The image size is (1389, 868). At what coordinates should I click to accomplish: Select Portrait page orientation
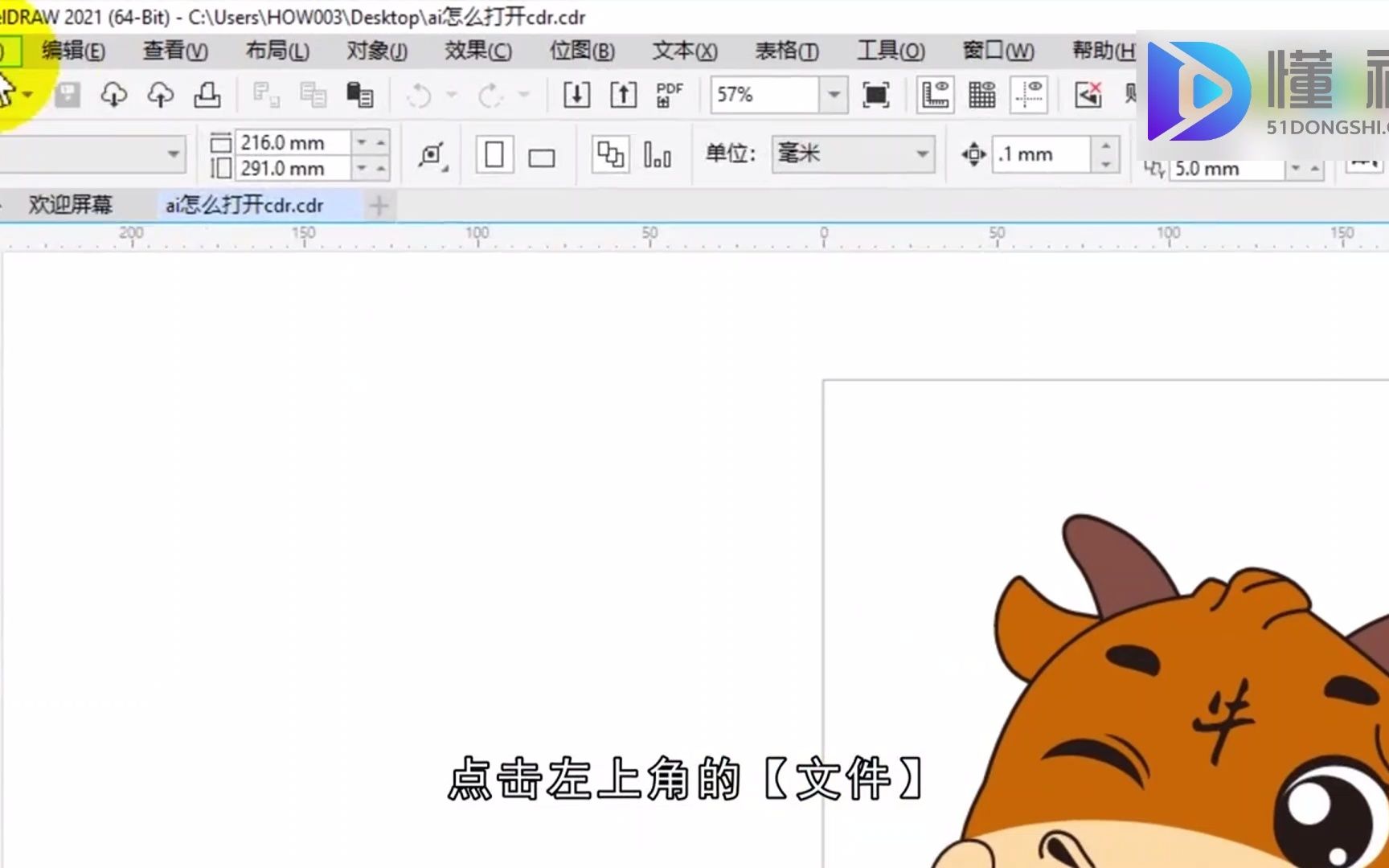494,154
